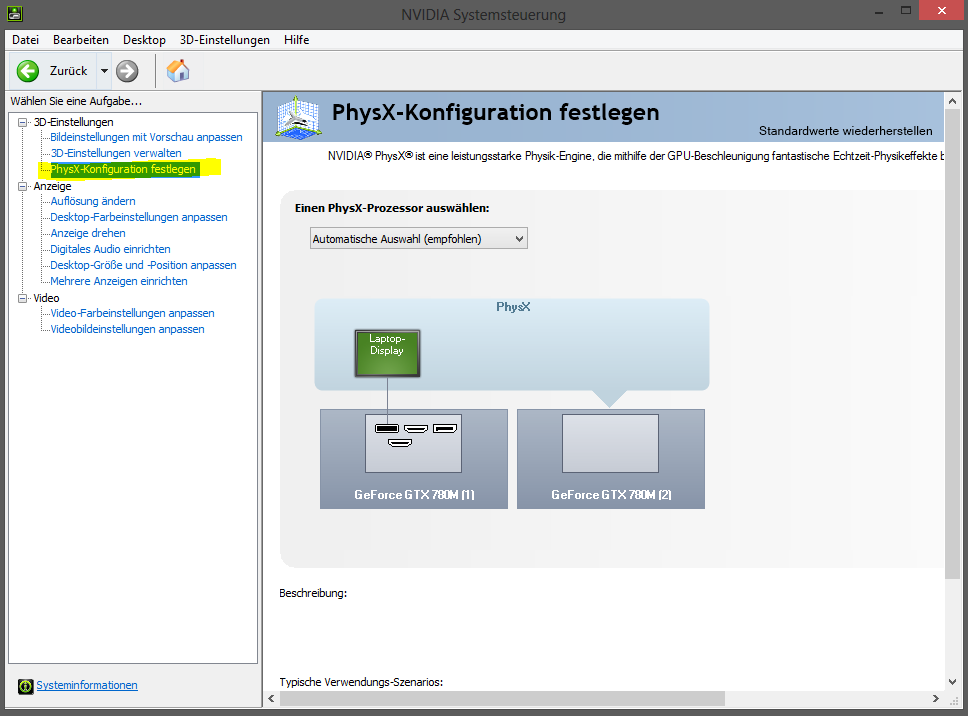Open the home page house icon

[x=178, y=71]
